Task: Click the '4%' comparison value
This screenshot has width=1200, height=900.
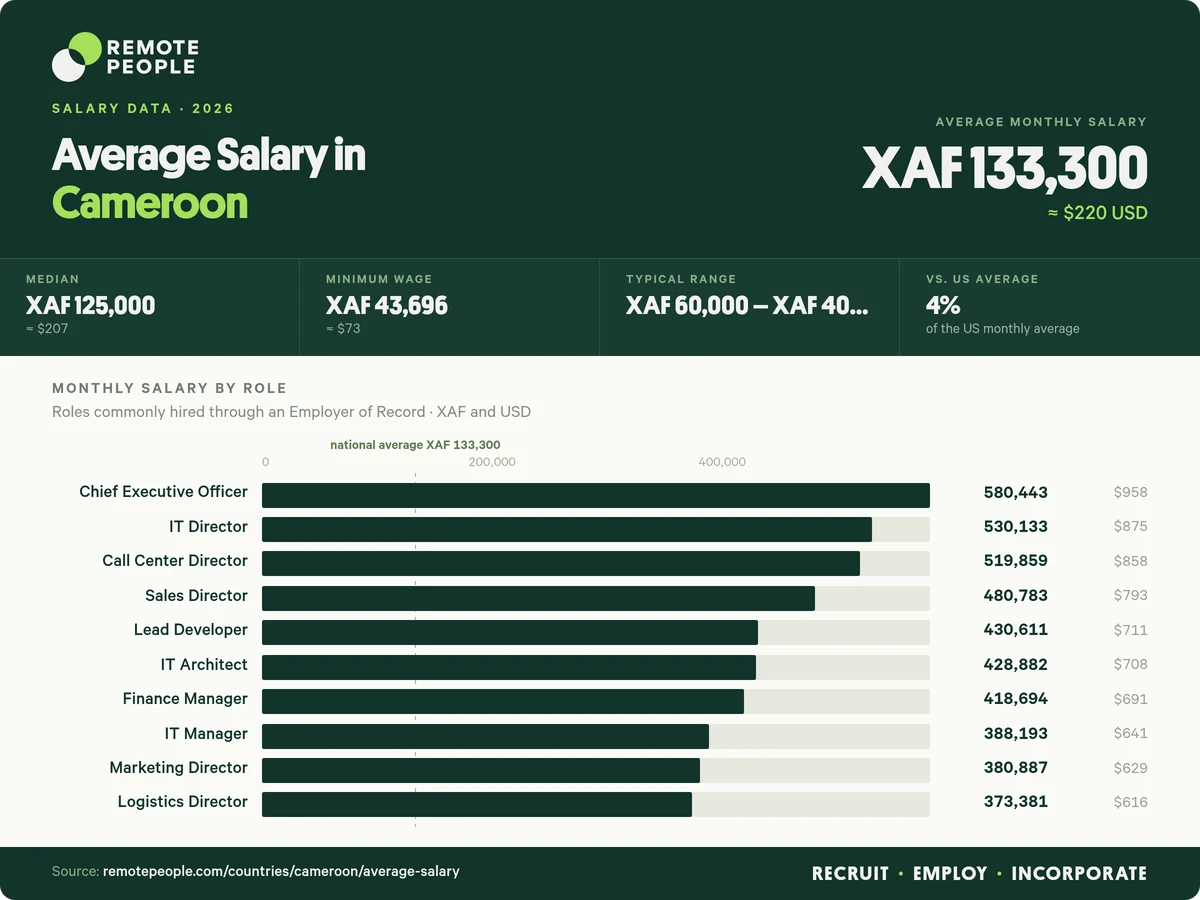Action: pos(943,305)
